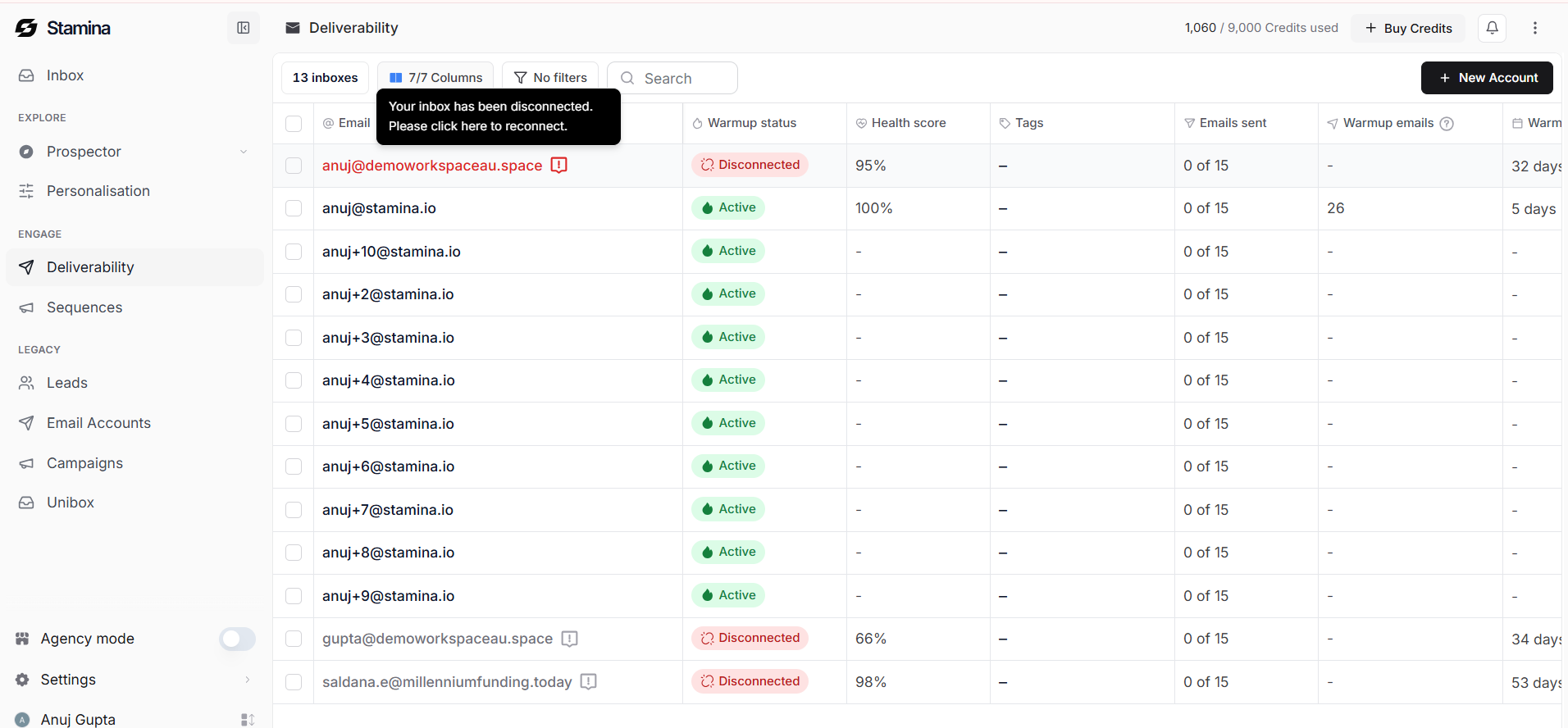Select checkbox for anuj@stamina.io row
The image size is (1568, 728).
pyautogui.click(x=294, y=208)
